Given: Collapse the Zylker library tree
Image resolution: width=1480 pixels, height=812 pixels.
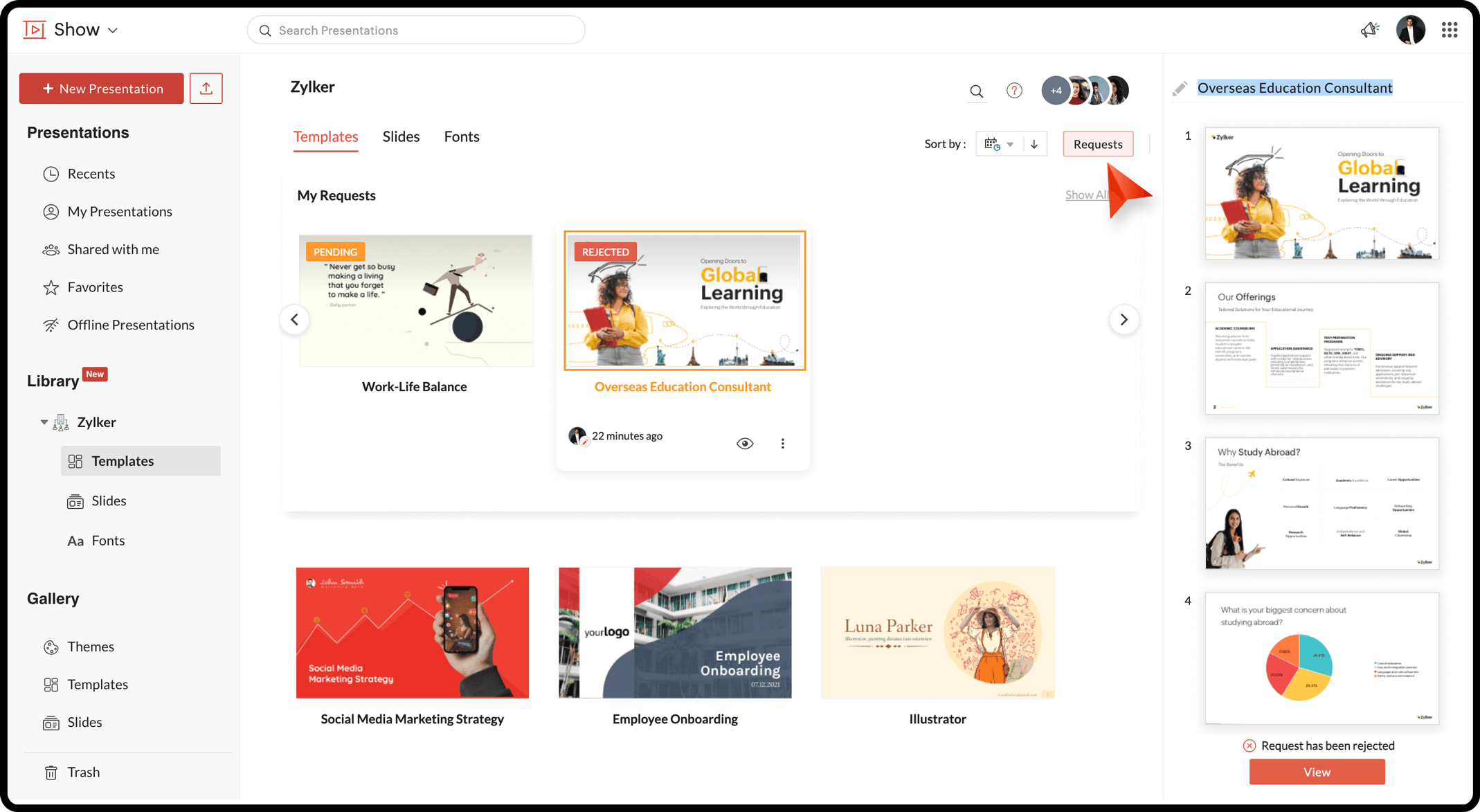Looking at the screenshot, I should coord(44,422).
